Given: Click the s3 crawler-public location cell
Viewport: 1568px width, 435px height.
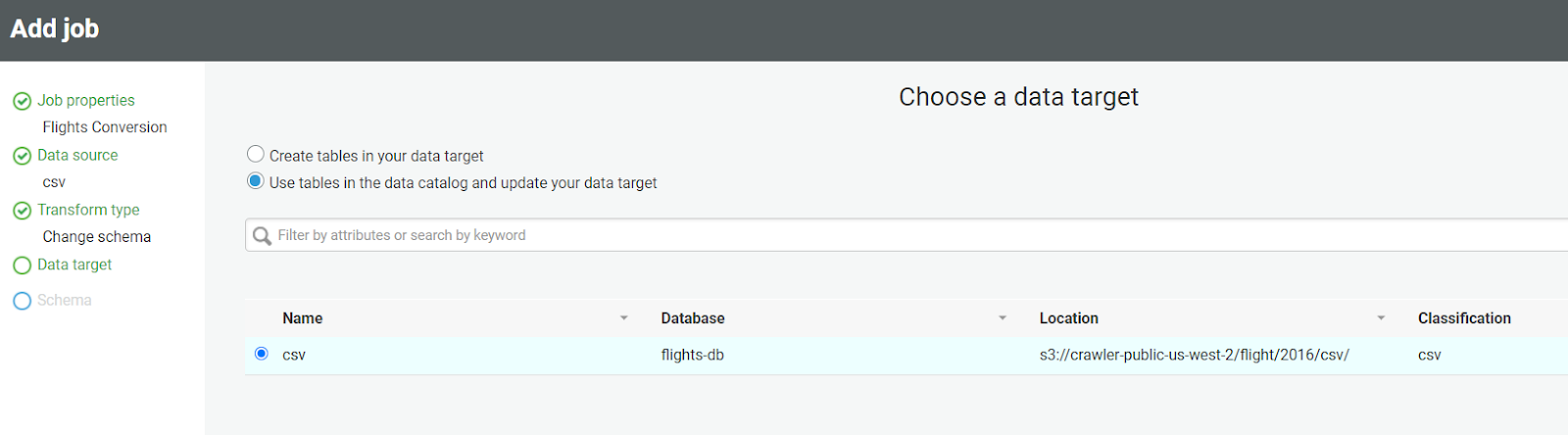Looking at the screenshot, I should pos(1194,355).
